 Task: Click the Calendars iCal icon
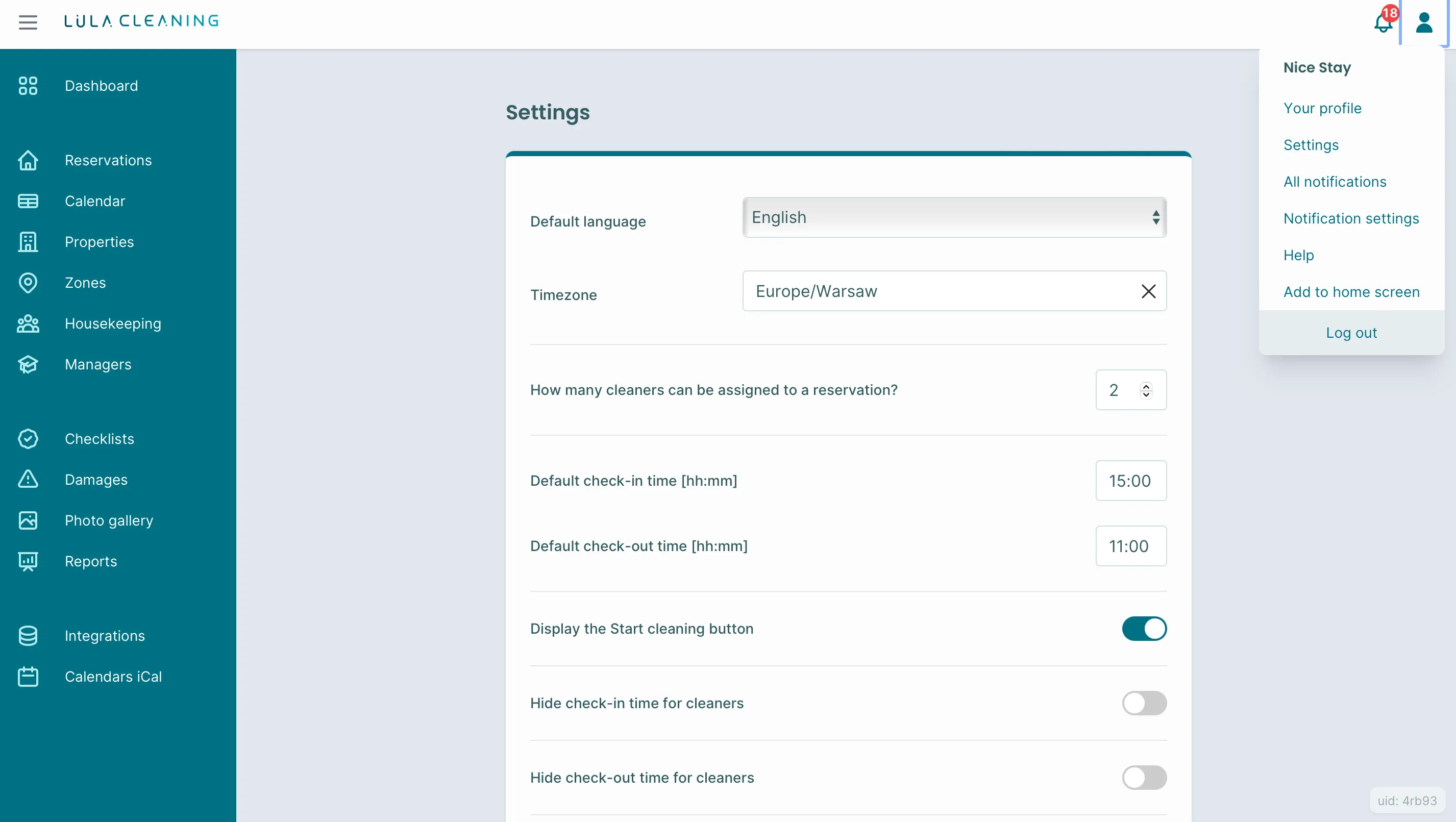point(28,677)
